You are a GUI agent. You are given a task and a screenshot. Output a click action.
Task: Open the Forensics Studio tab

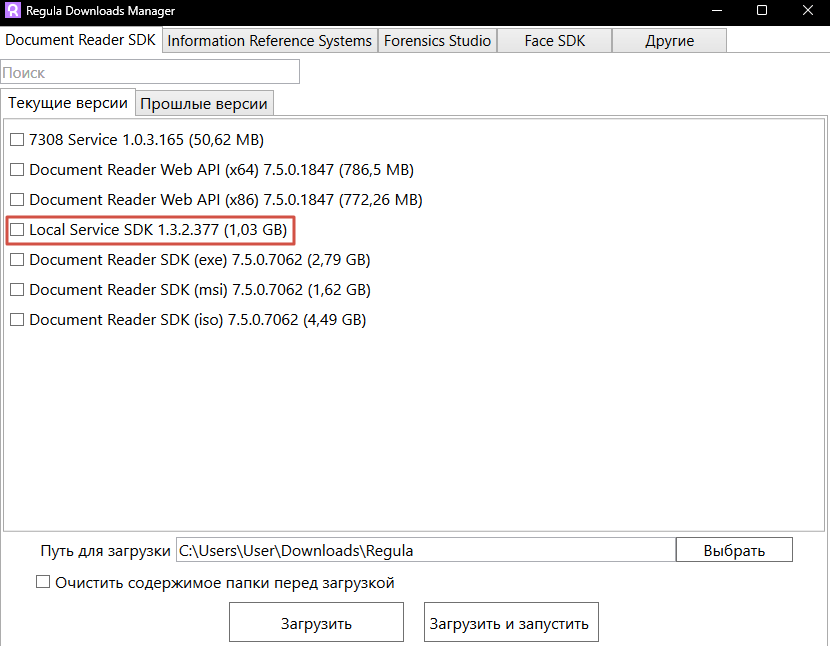point(437,41)
